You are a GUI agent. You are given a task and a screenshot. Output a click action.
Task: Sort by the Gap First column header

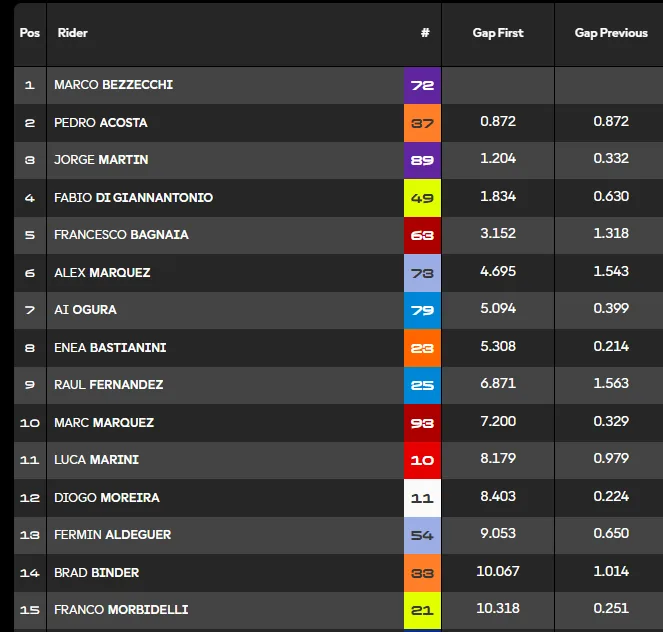498,33
